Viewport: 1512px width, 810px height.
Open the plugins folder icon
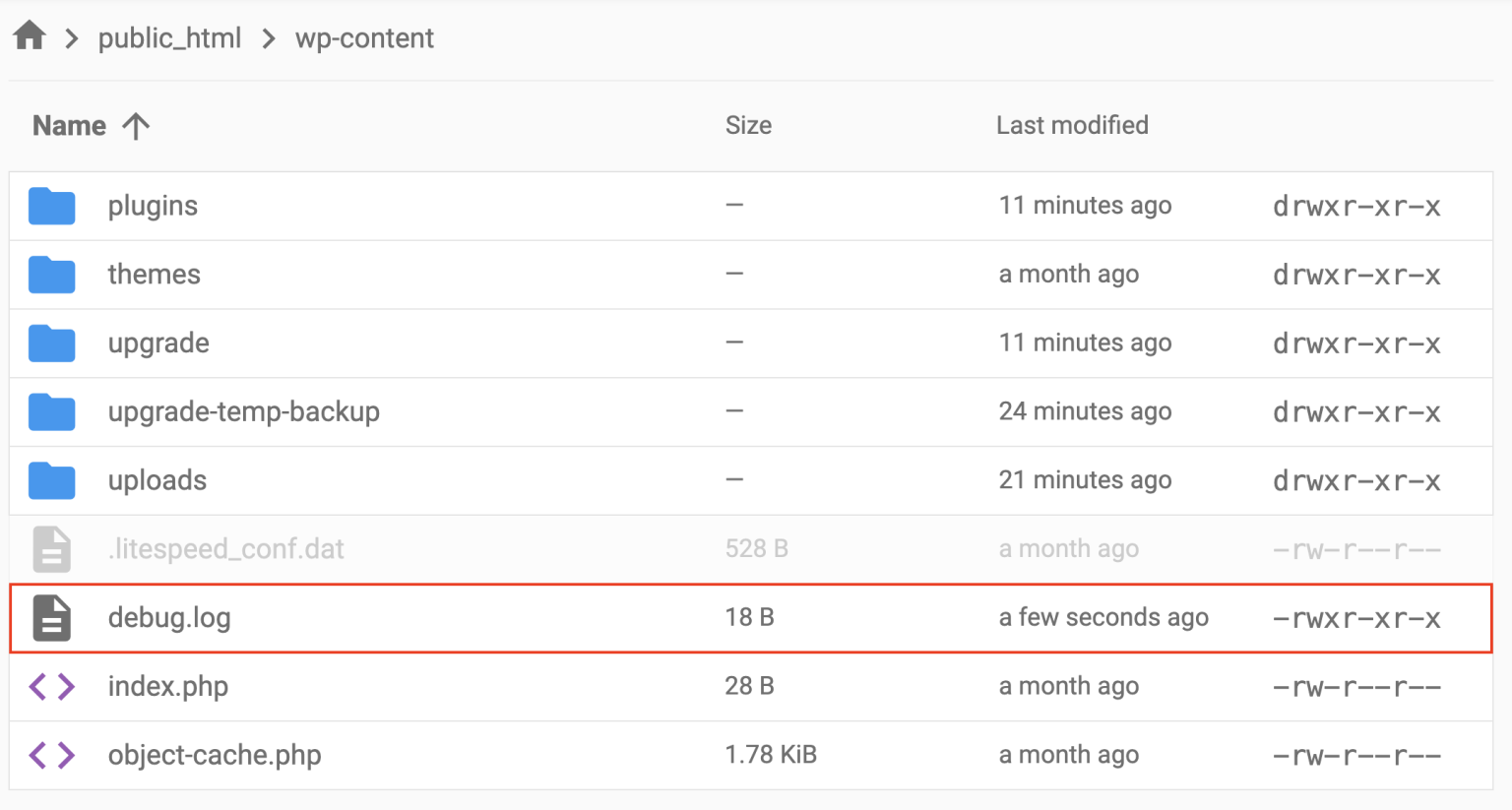tap(51, 206)
